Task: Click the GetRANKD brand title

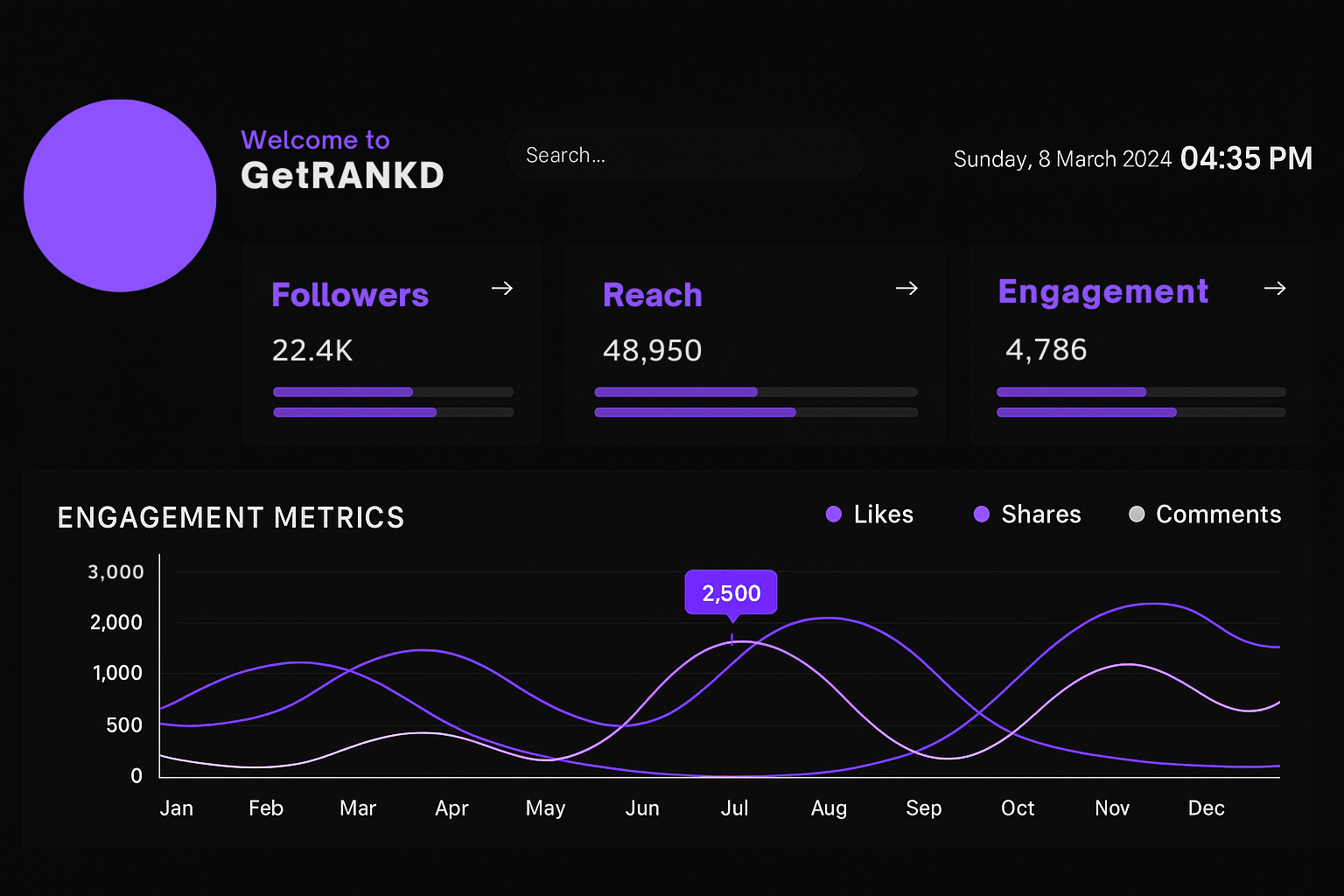Action: coord(343,176)
